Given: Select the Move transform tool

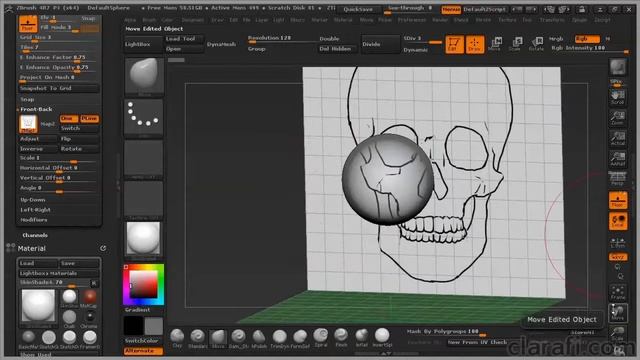Looking at the screenshot, I should (x=495, y=44).
